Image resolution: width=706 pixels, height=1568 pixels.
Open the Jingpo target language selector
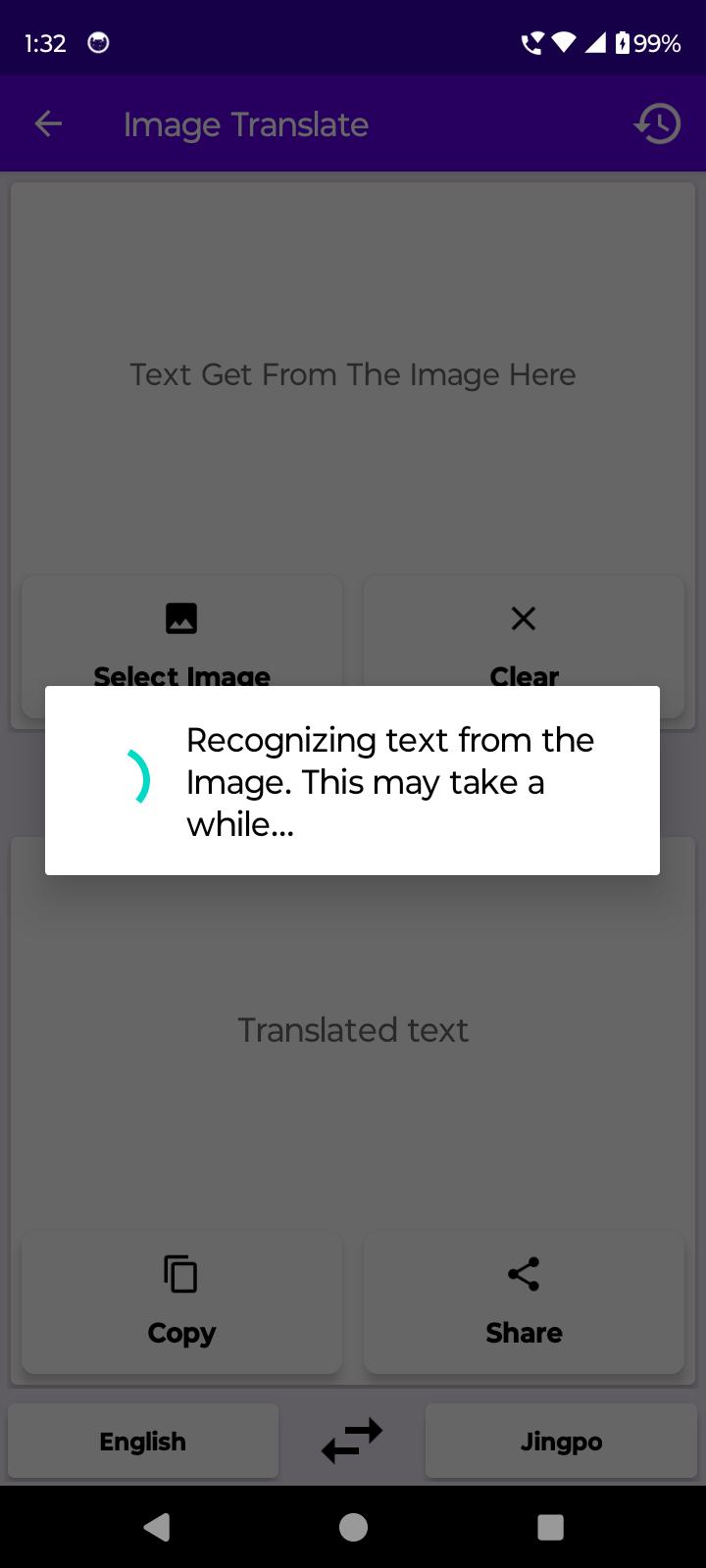point(561,1442)
